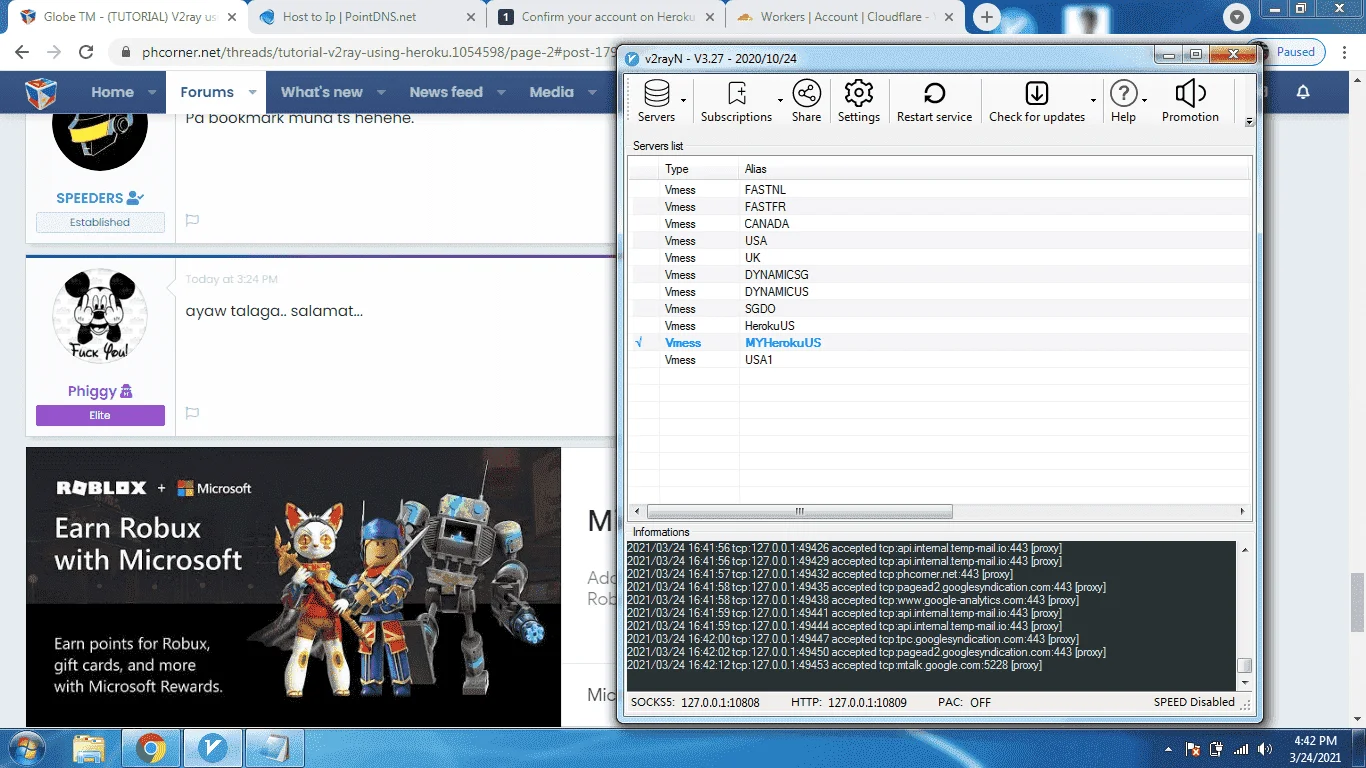
Task: Report the Phiggy post via flag icon
Action: coord(192,413)
